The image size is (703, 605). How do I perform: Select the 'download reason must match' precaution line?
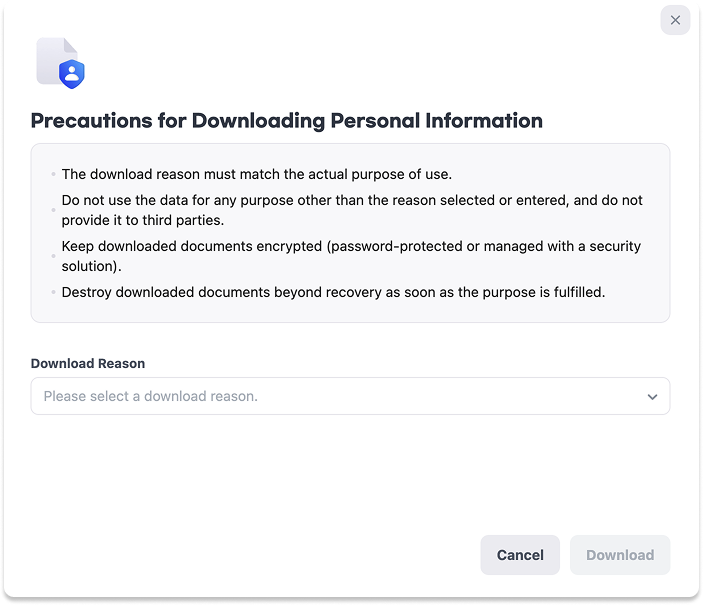point(256,174)
